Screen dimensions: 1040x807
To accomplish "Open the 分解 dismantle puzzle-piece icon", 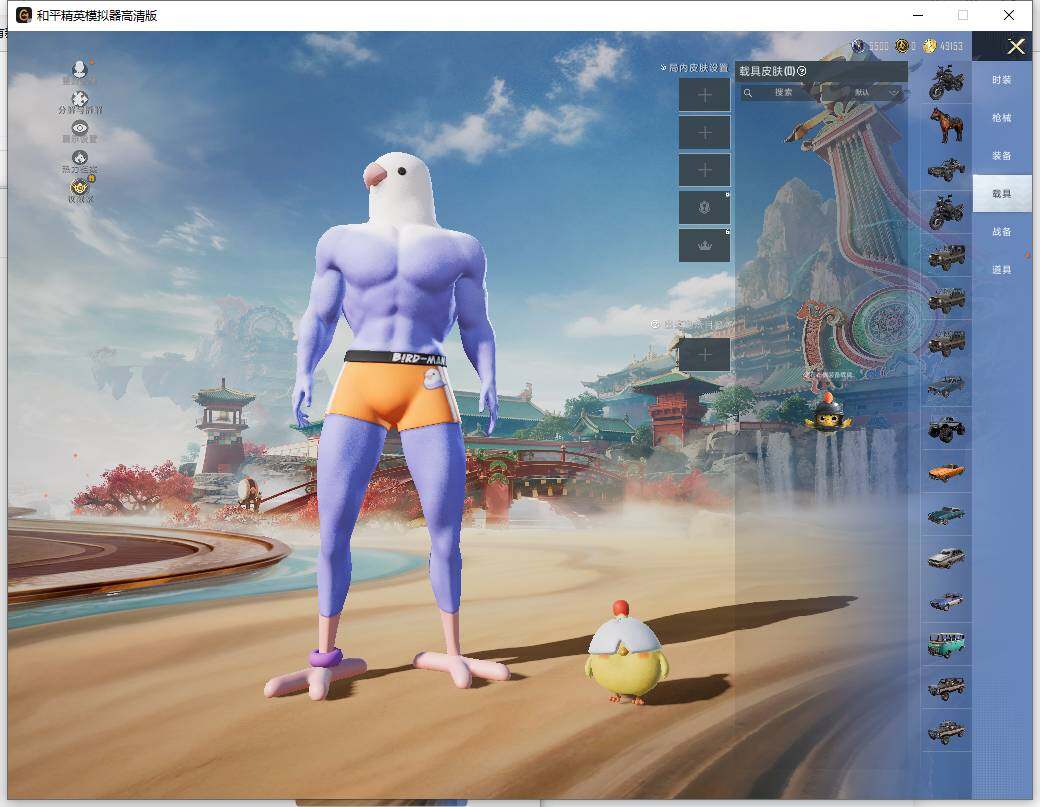I will [x=80, y=99].
